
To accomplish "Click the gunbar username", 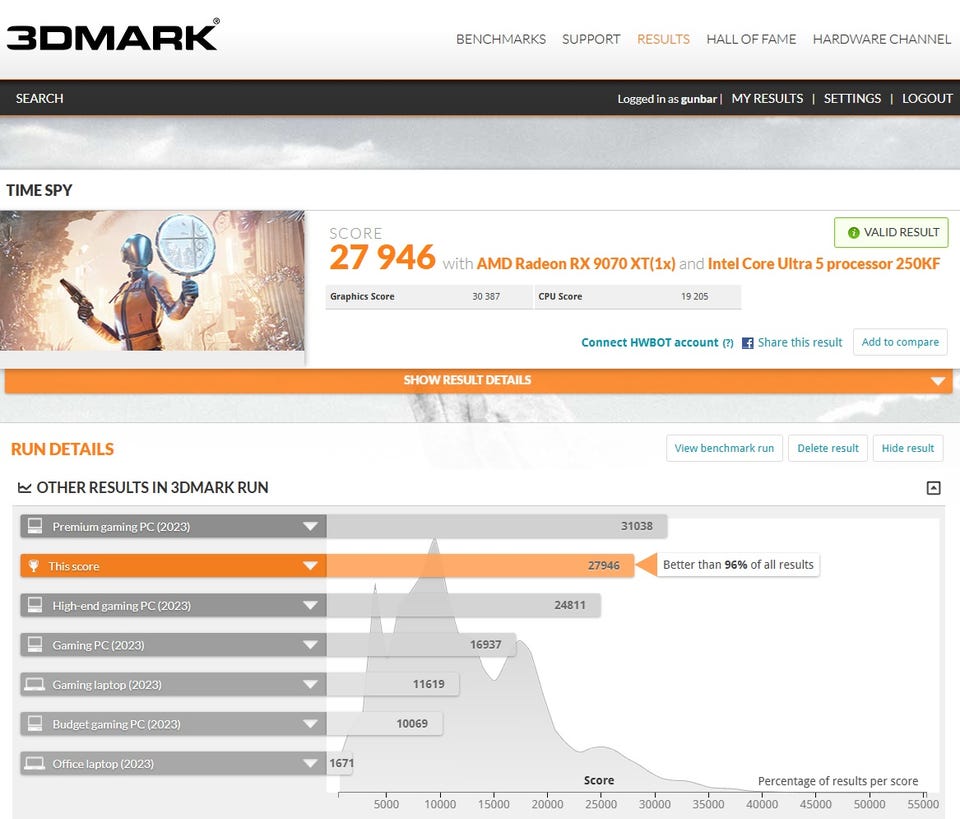I will pyautogui.click(x=699, y=99).
